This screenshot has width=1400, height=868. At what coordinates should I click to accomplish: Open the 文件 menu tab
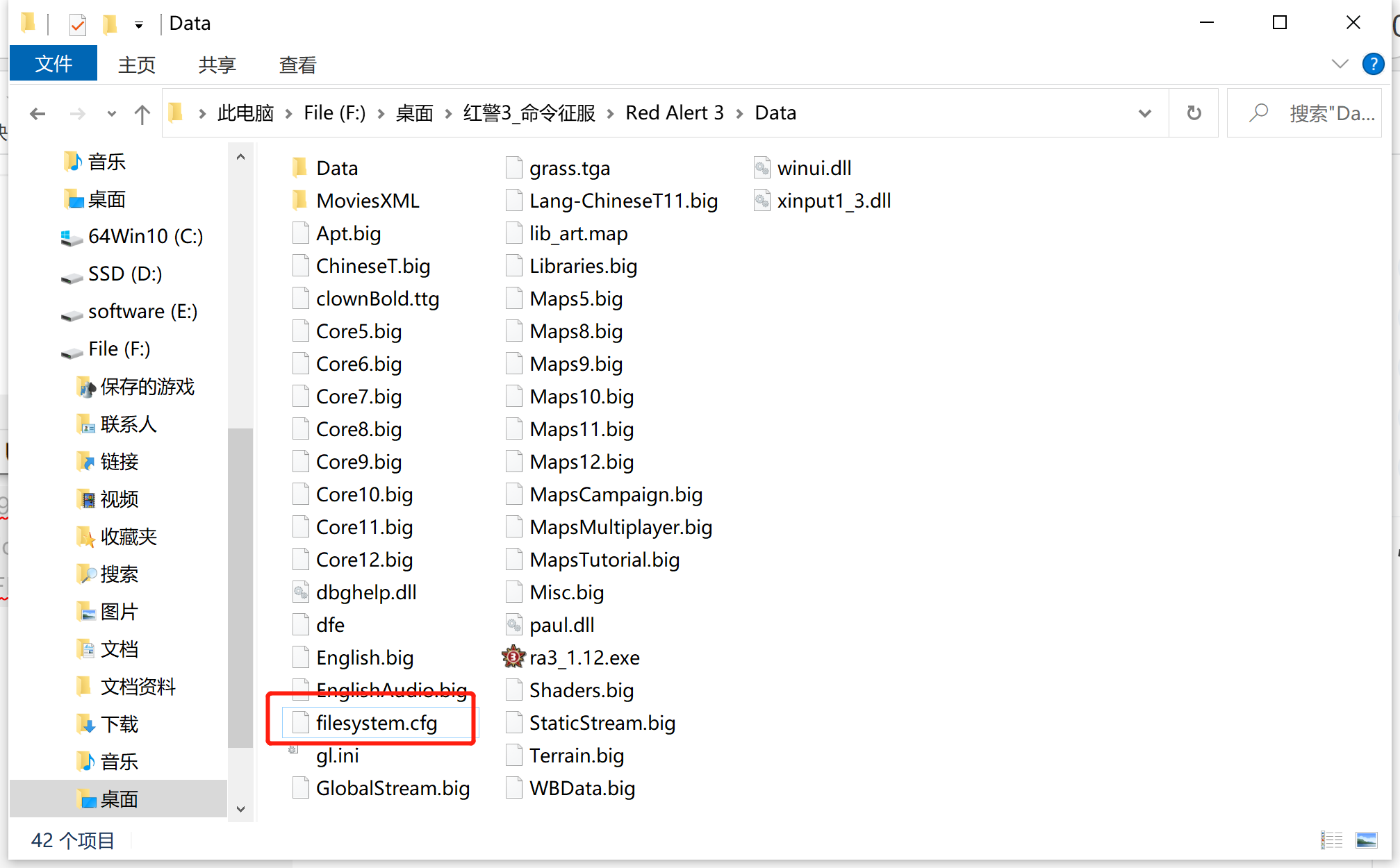[53, 65]
